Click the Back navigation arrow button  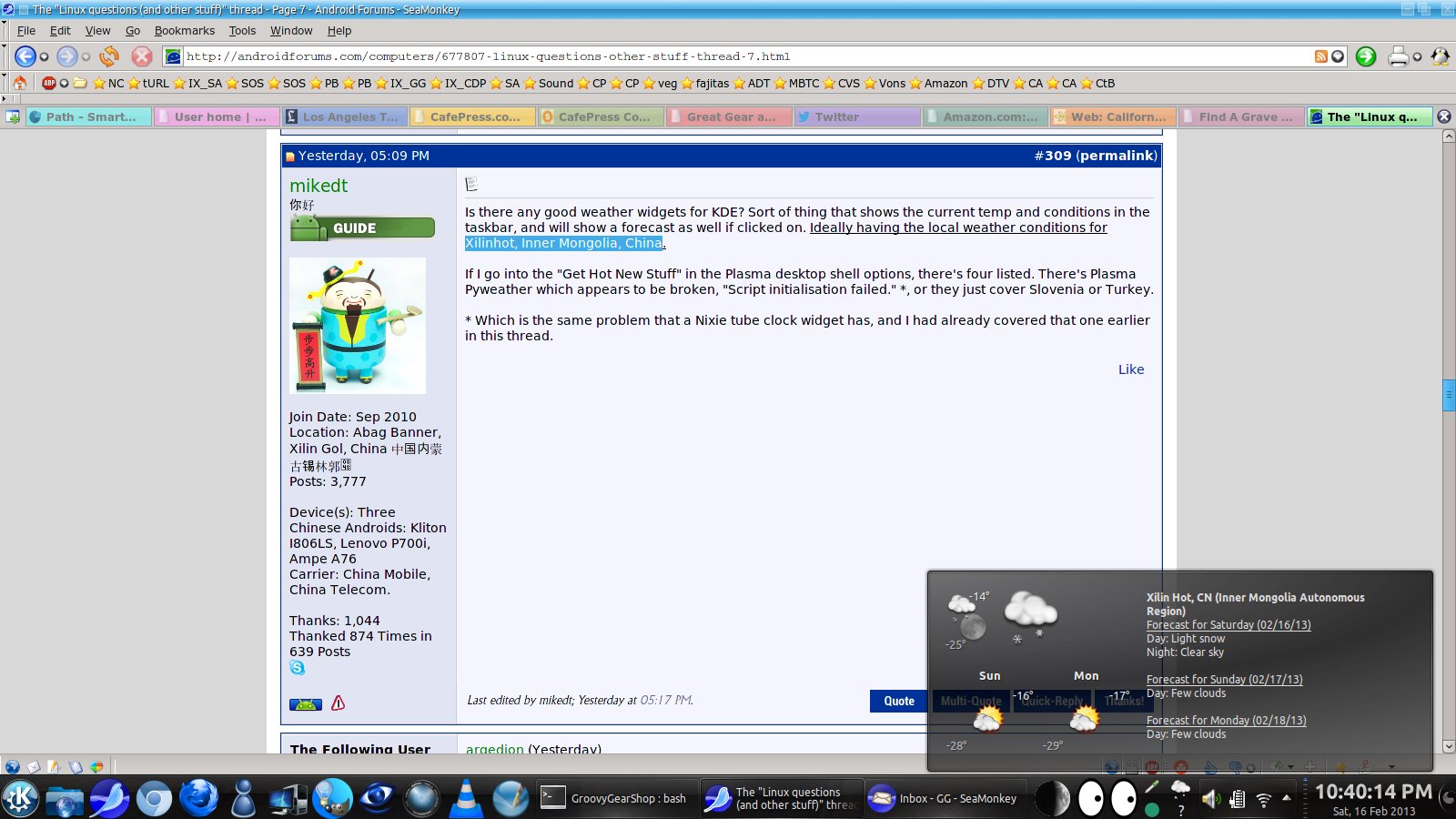pos(25,56)
